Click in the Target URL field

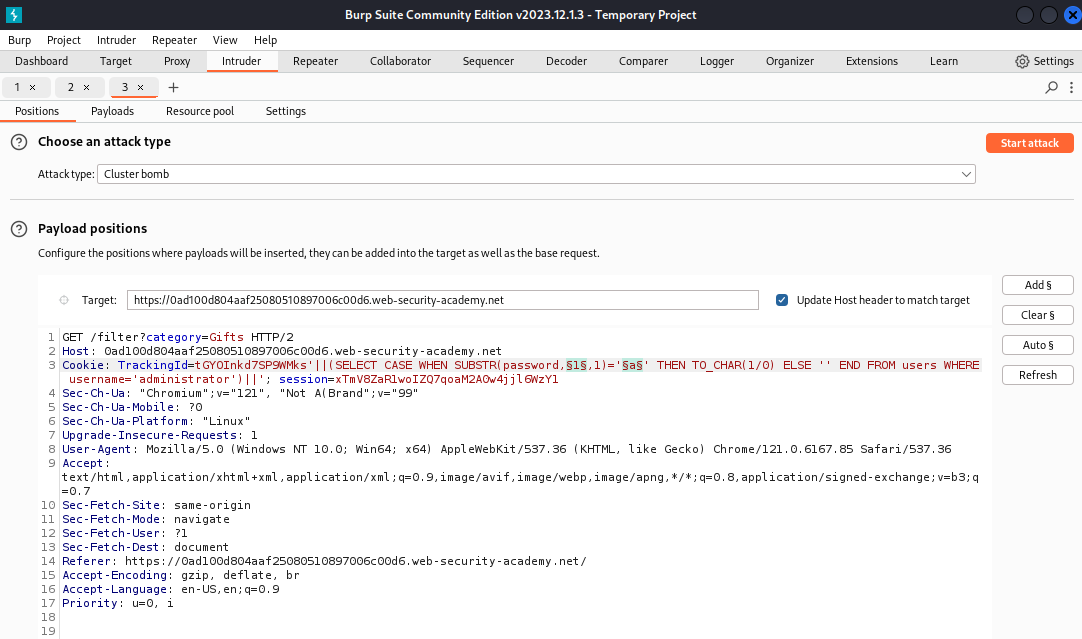(442, 300)
